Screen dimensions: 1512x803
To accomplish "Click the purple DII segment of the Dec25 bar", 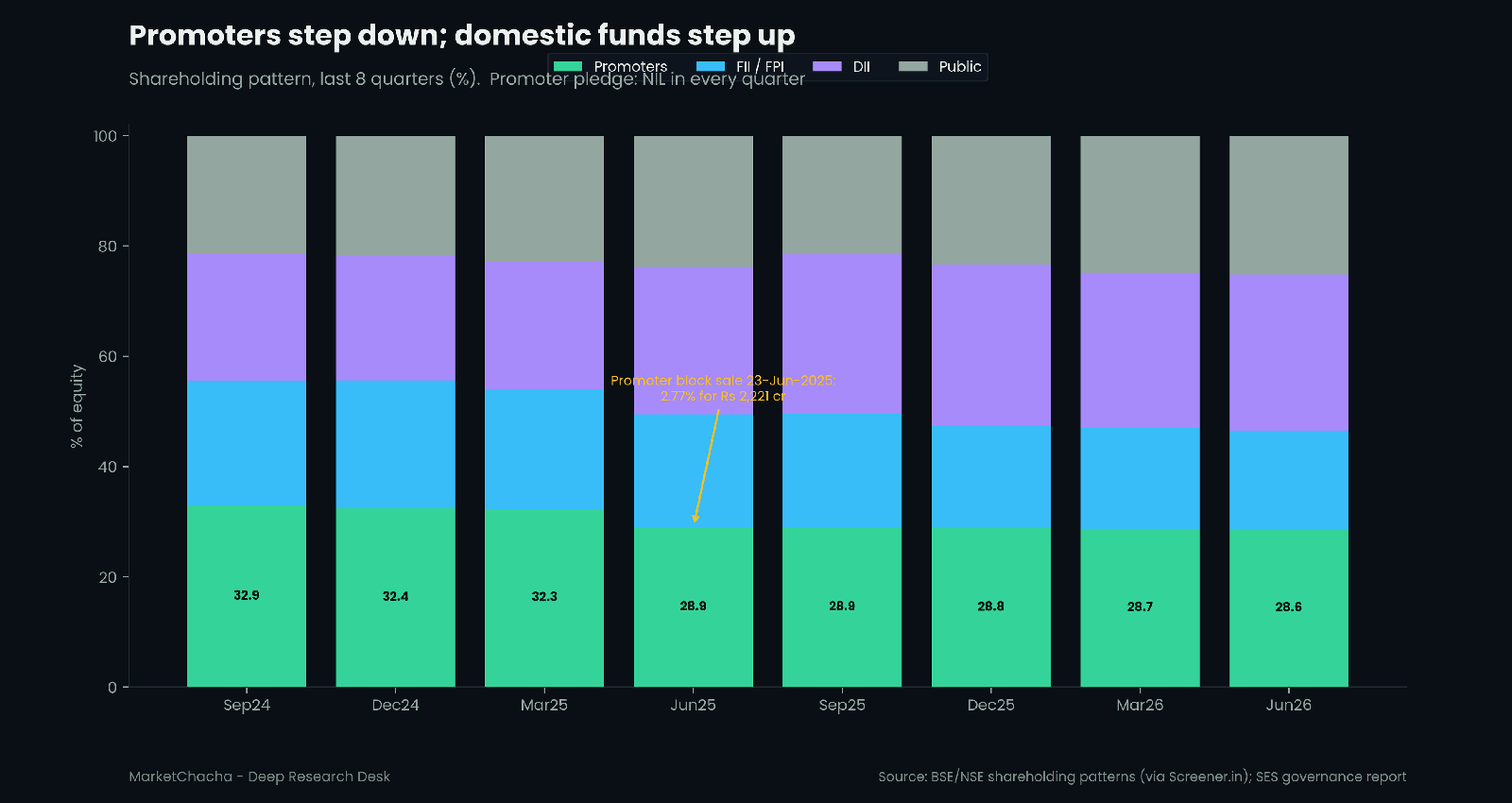I will point(990,345).
